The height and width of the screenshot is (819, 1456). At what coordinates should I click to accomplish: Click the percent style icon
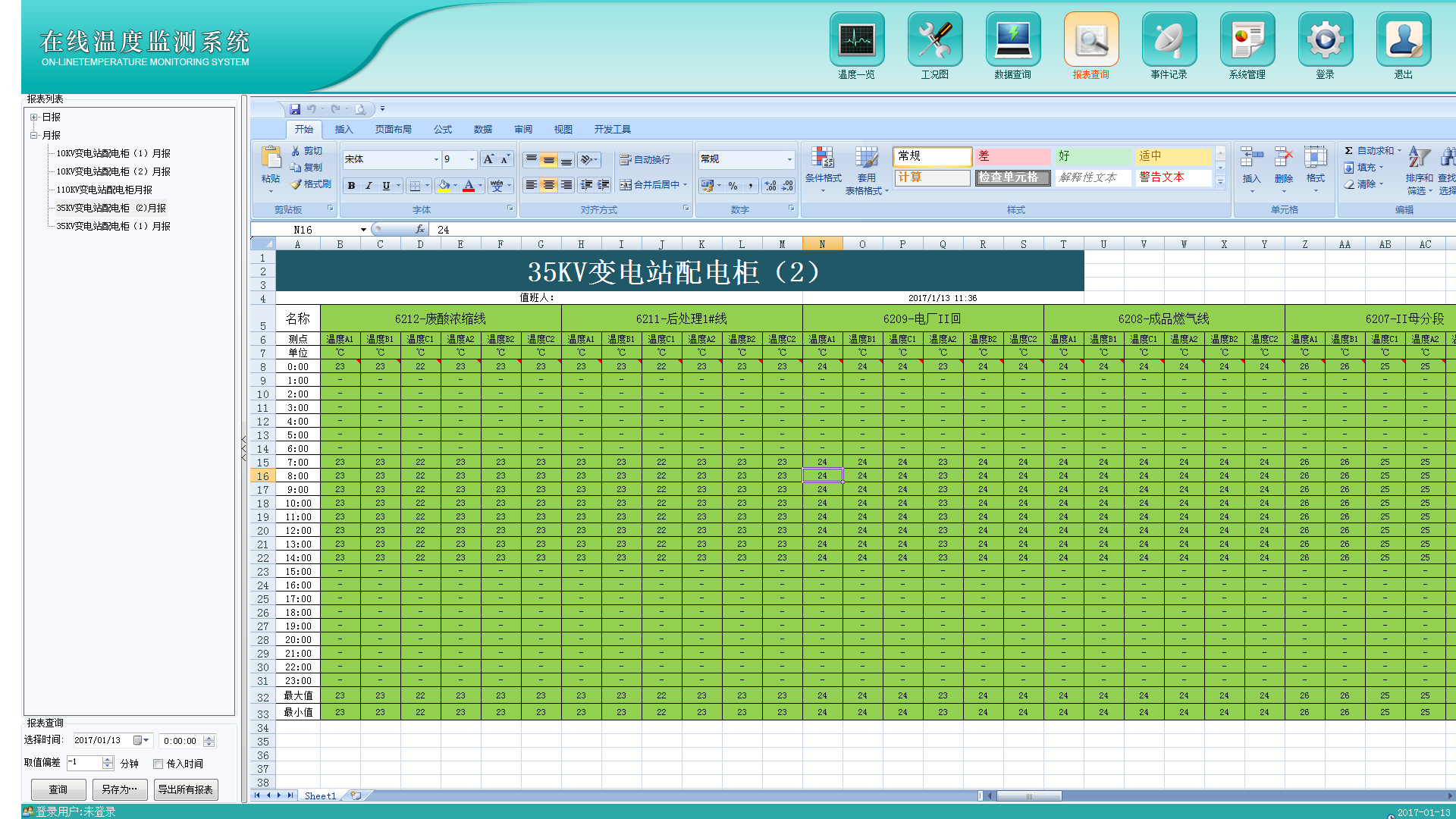[733, 185]
